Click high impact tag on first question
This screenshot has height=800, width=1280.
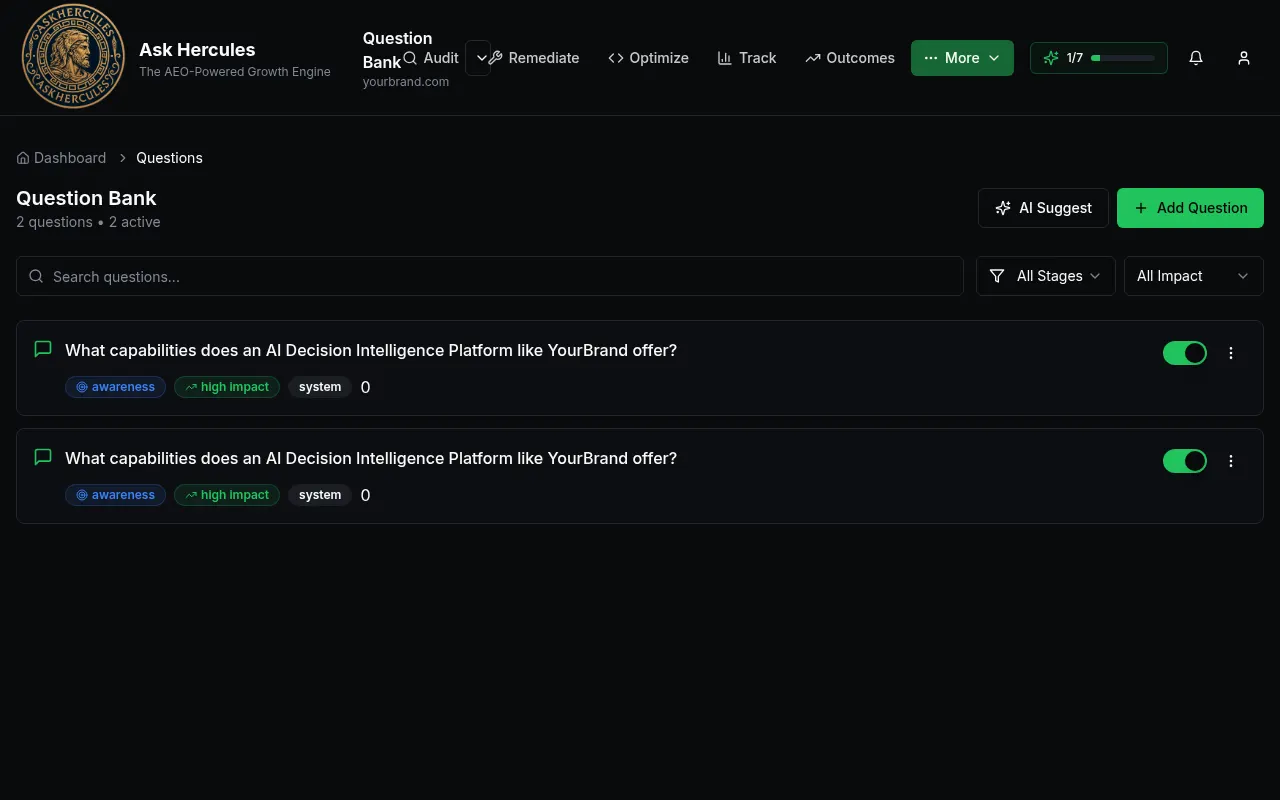(227, 387)
